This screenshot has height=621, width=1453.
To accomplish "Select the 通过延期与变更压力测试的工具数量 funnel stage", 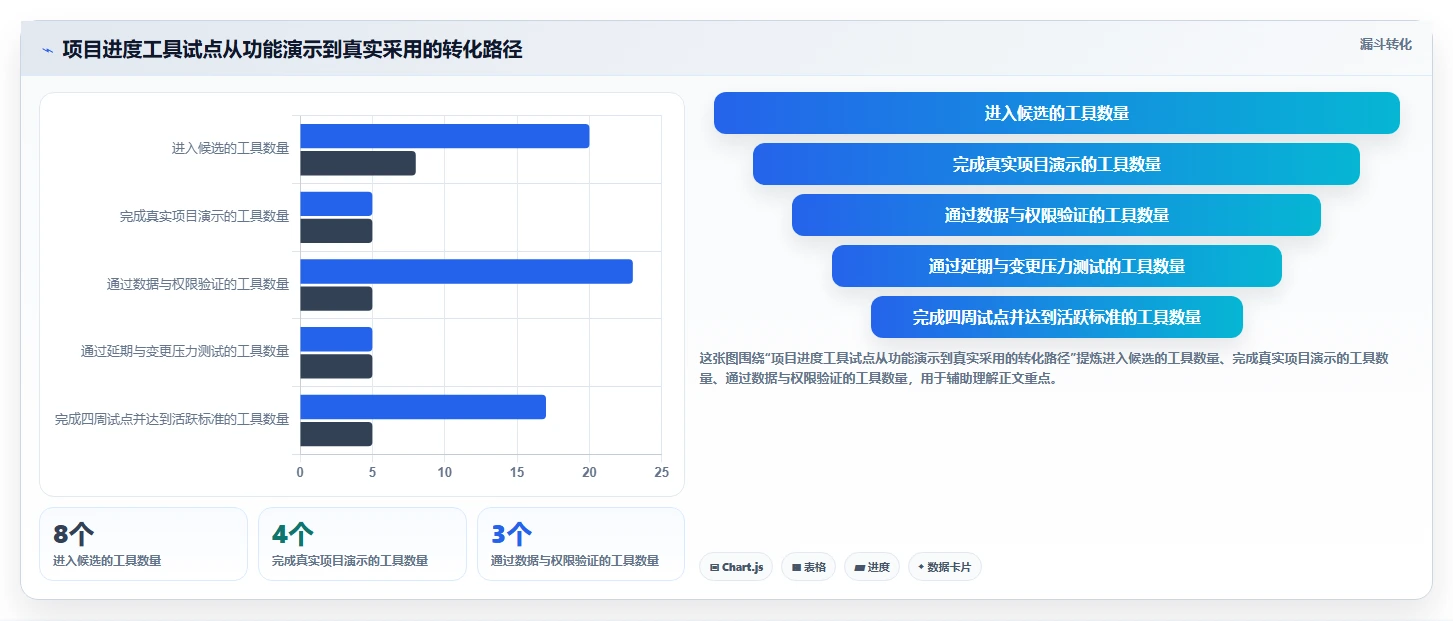I will coord(1056,266).
